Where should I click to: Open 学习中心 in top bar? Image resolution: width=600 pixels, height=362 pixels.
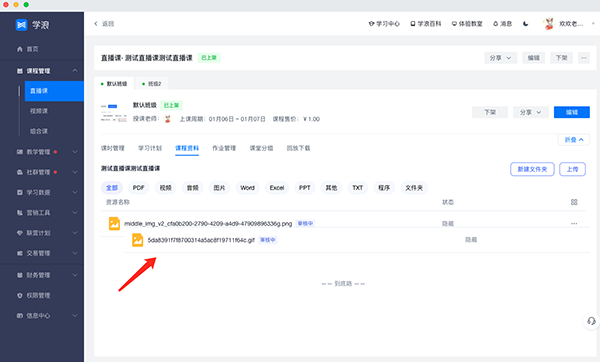[x=384, y=24]
